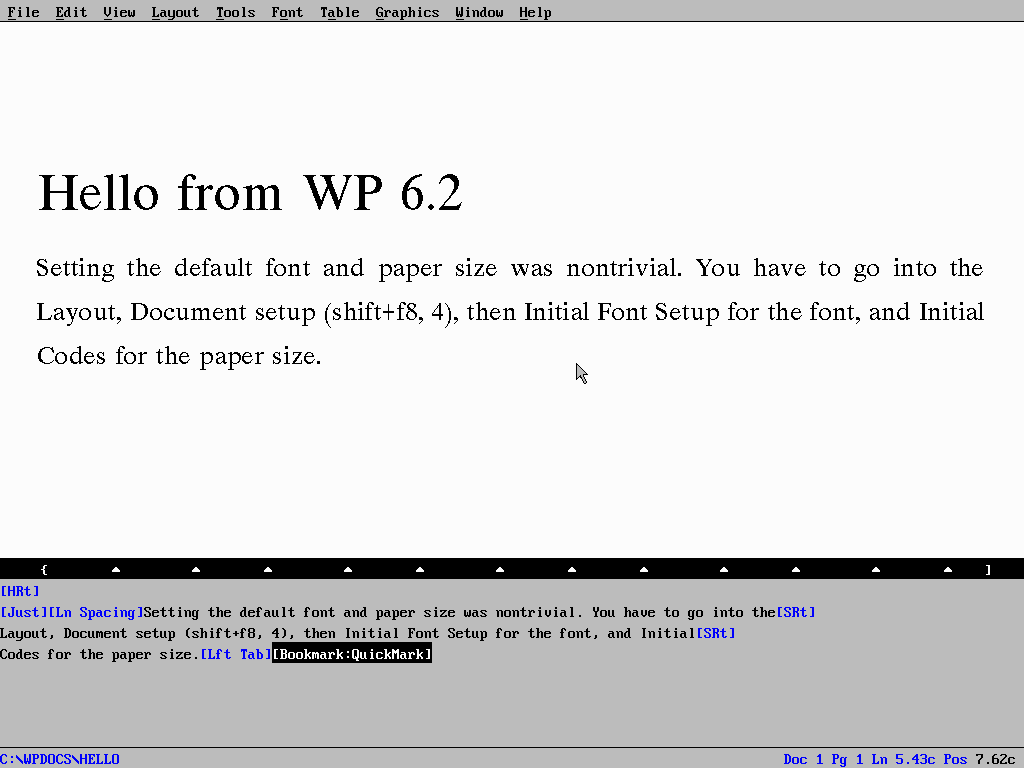Open the Window menu

pos(479,12)
